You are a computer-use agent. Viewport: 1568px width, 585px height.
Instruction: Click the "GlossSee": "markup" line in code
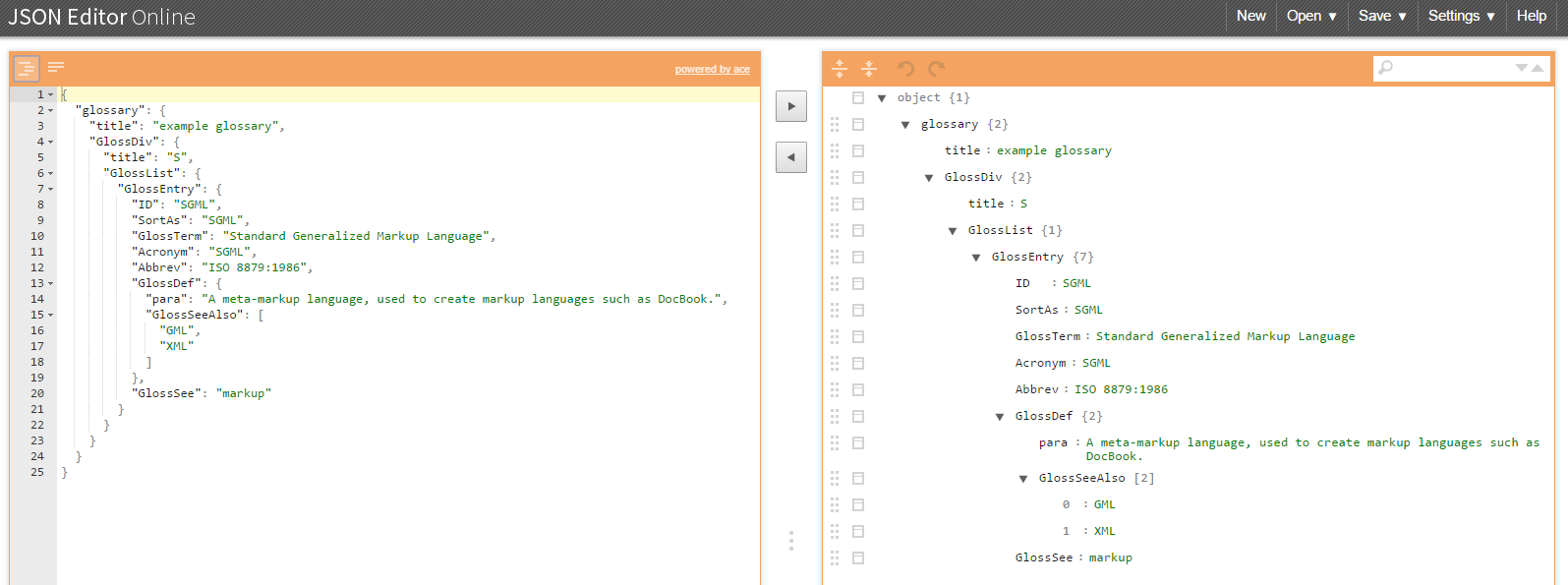(x=202, y=393)
